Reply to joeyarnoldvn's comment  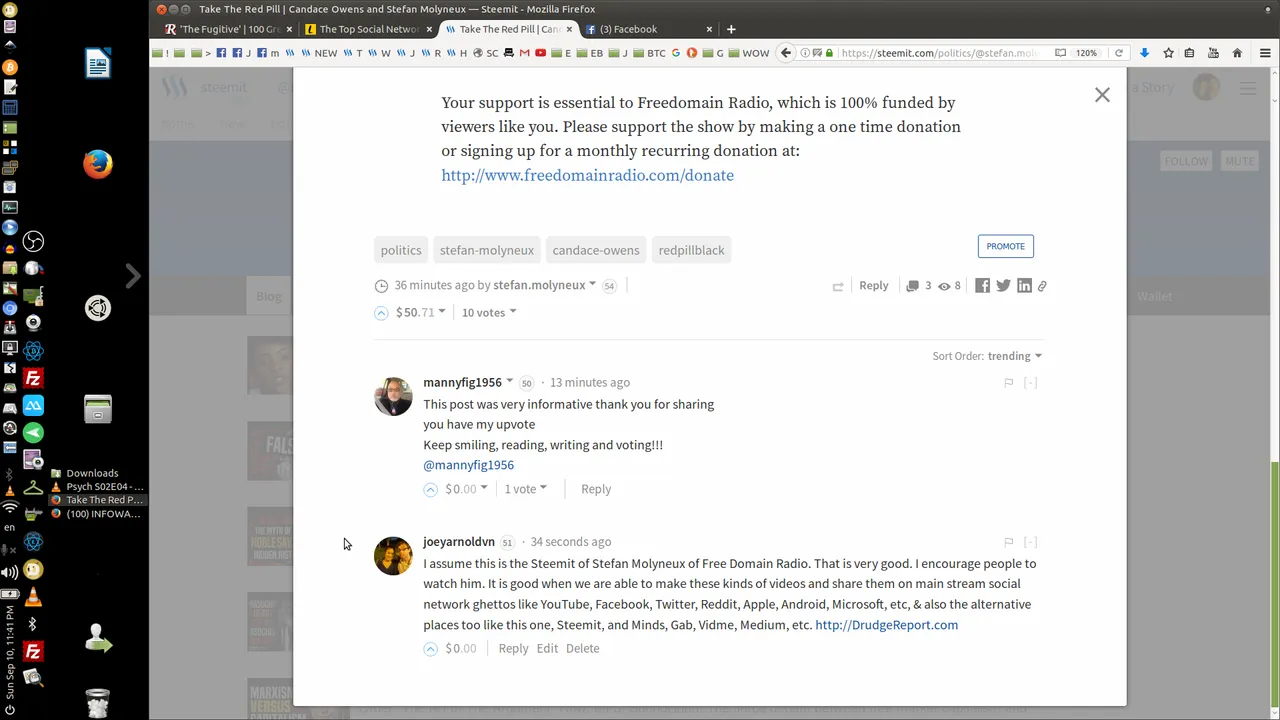coord(513,648)
